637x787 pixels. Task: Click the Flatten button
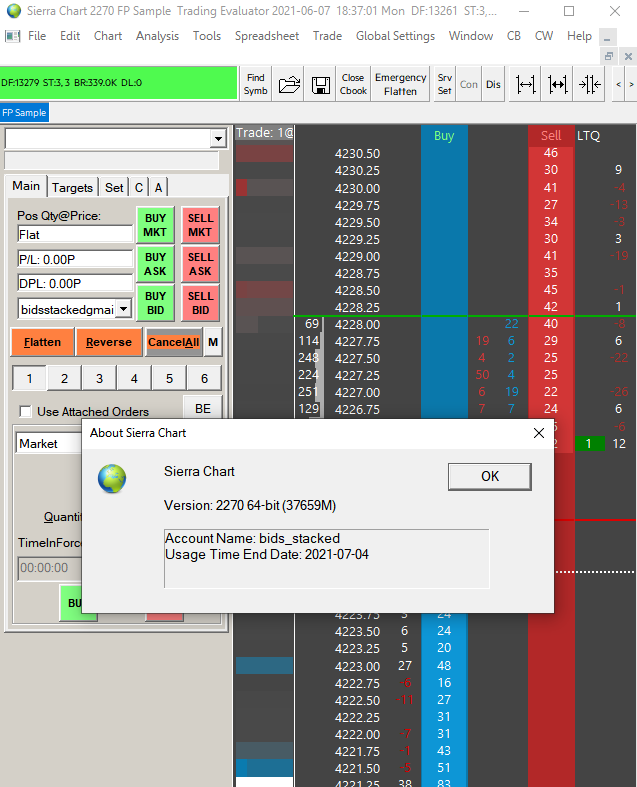(x=42, y=342)
